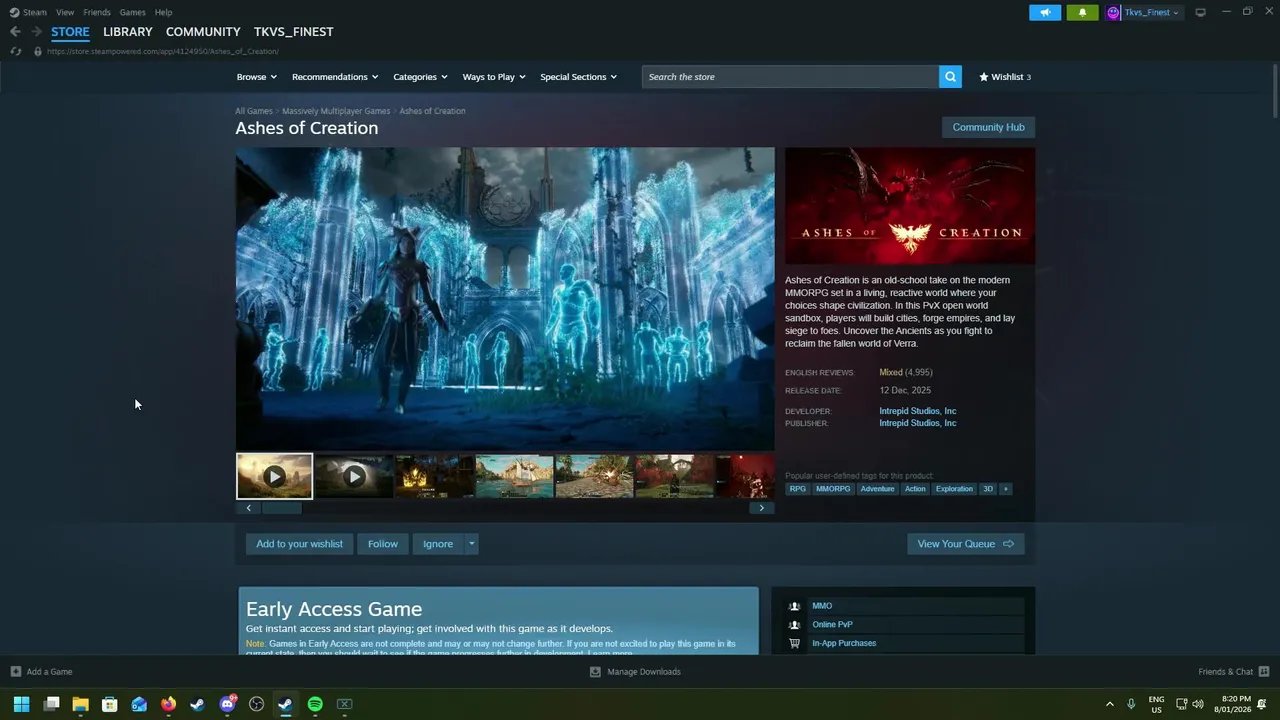Select the sailing ship screenshot thumbnail

pos(514,477)
